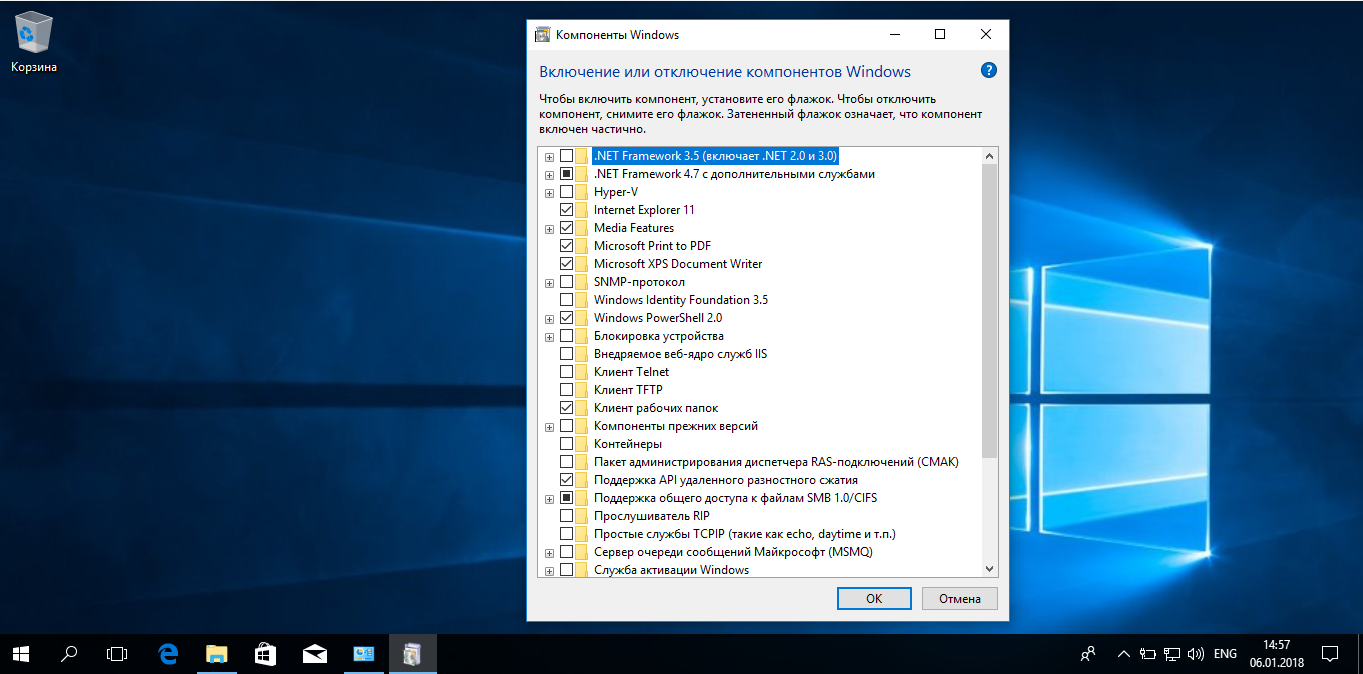Click the blue help question mark icon
The image size is (1363, 674).
point(988,71)
